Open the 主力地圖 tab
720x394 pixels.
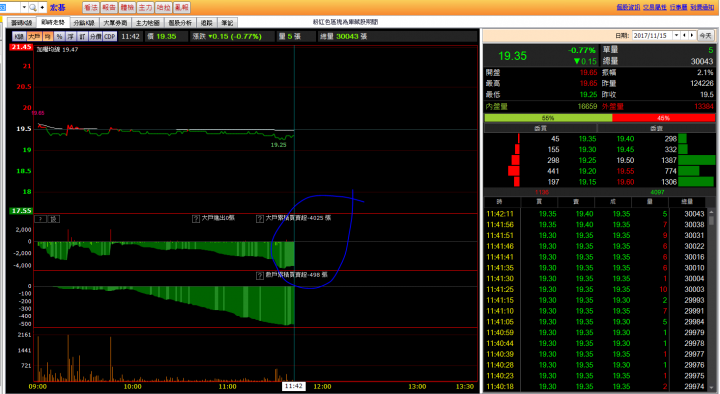pyautogui.click(x=147, y=23)
